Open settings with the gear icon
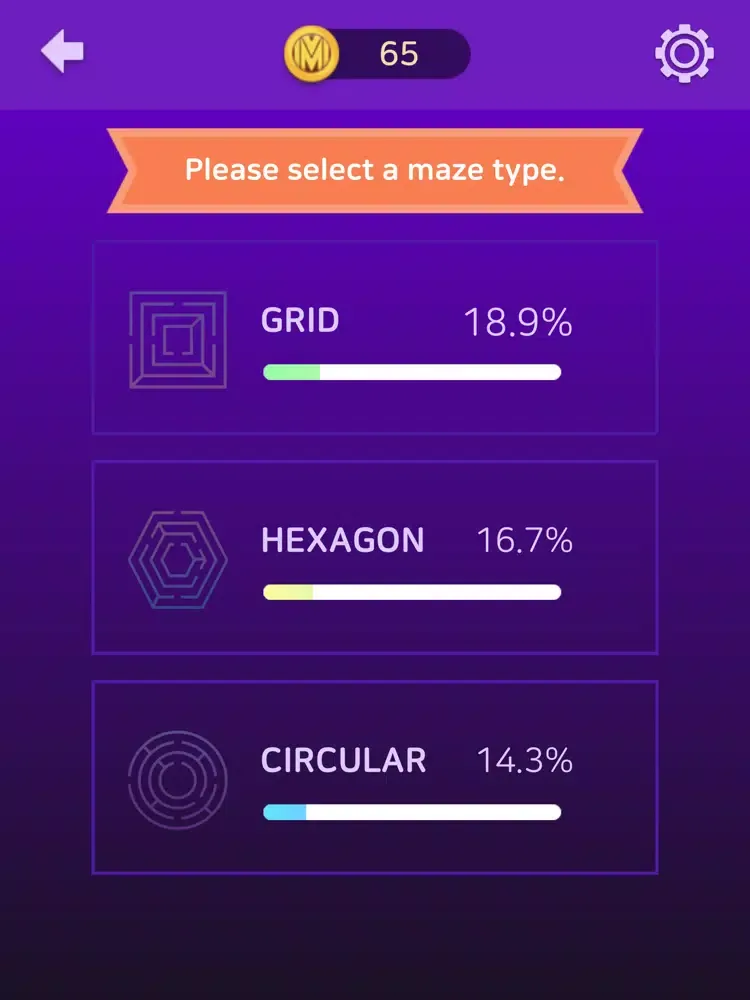This screenshot has height=1000, width=750. coord(684,53)
